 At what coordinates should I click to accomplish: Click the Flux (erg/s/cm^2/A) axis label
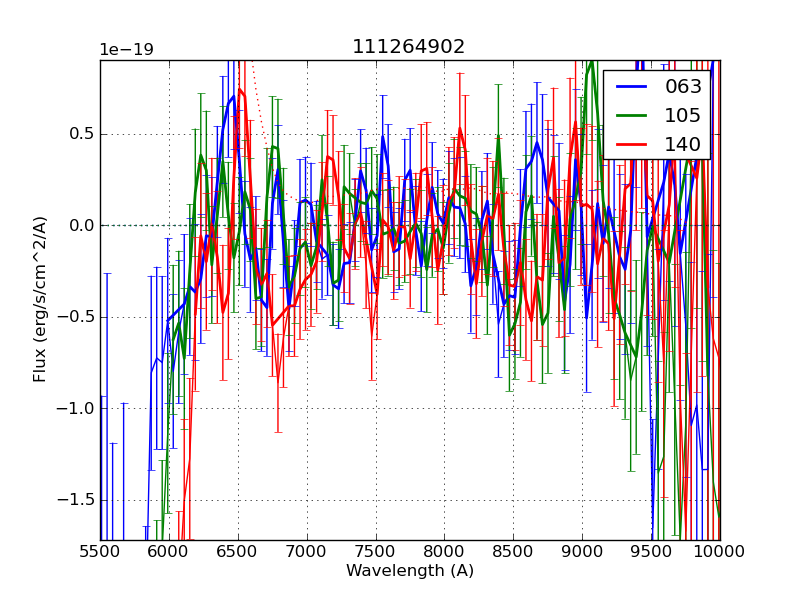[x=40, y=299]
